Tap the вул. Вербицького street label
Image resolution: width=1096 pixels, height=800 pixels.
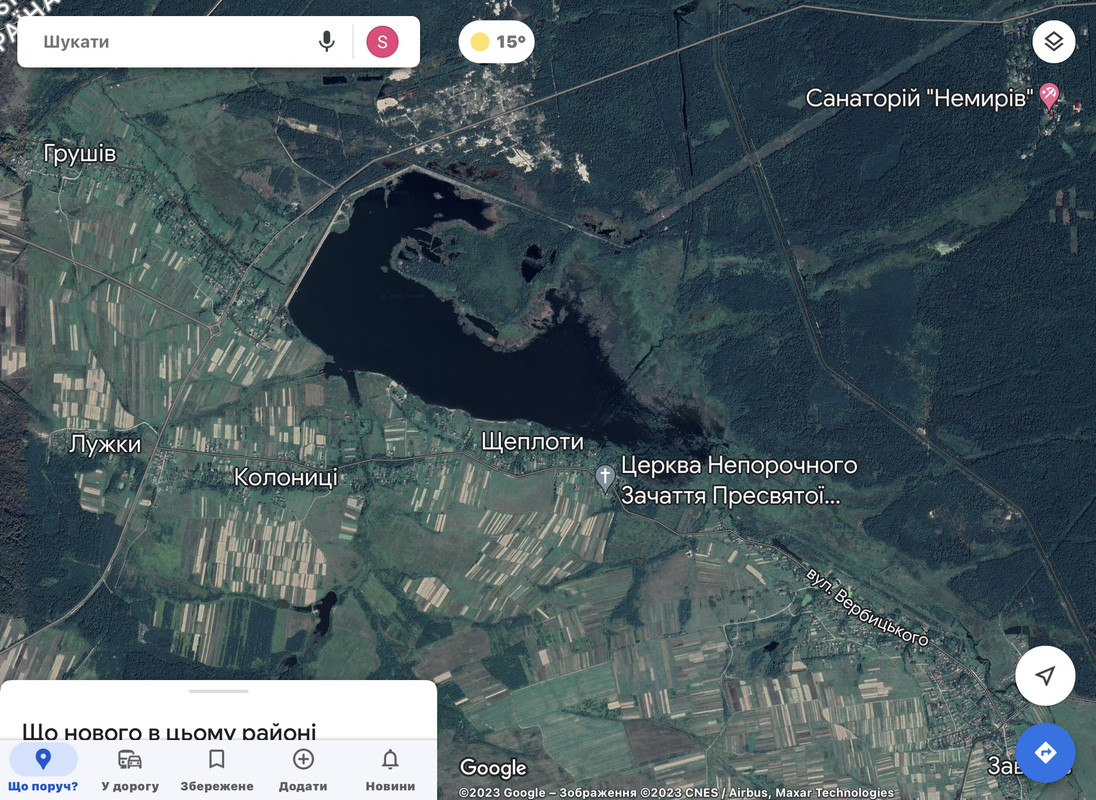(x=867, y=606)
